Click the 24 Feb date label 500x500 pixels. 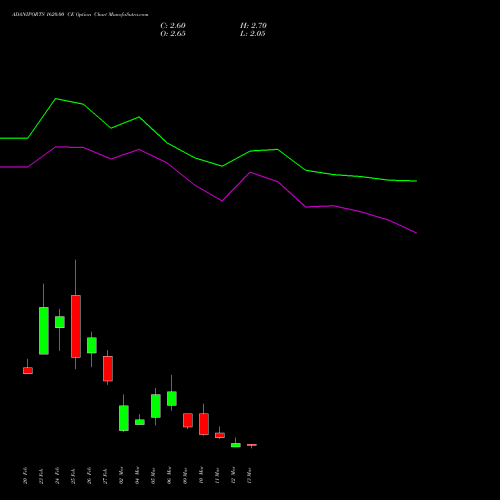click(x=58, y=475)
